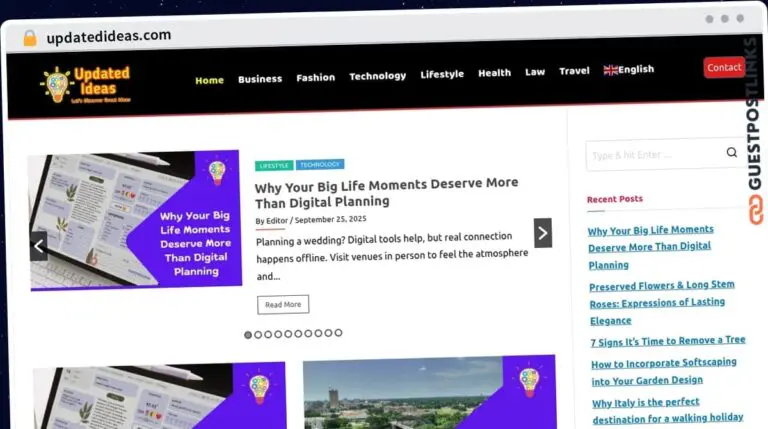The width and height of the screenshot is (768, 429).
Task: Click the Updated Ideas lightbulb logo
Action: pyautogui.click(x=85, y=84)
